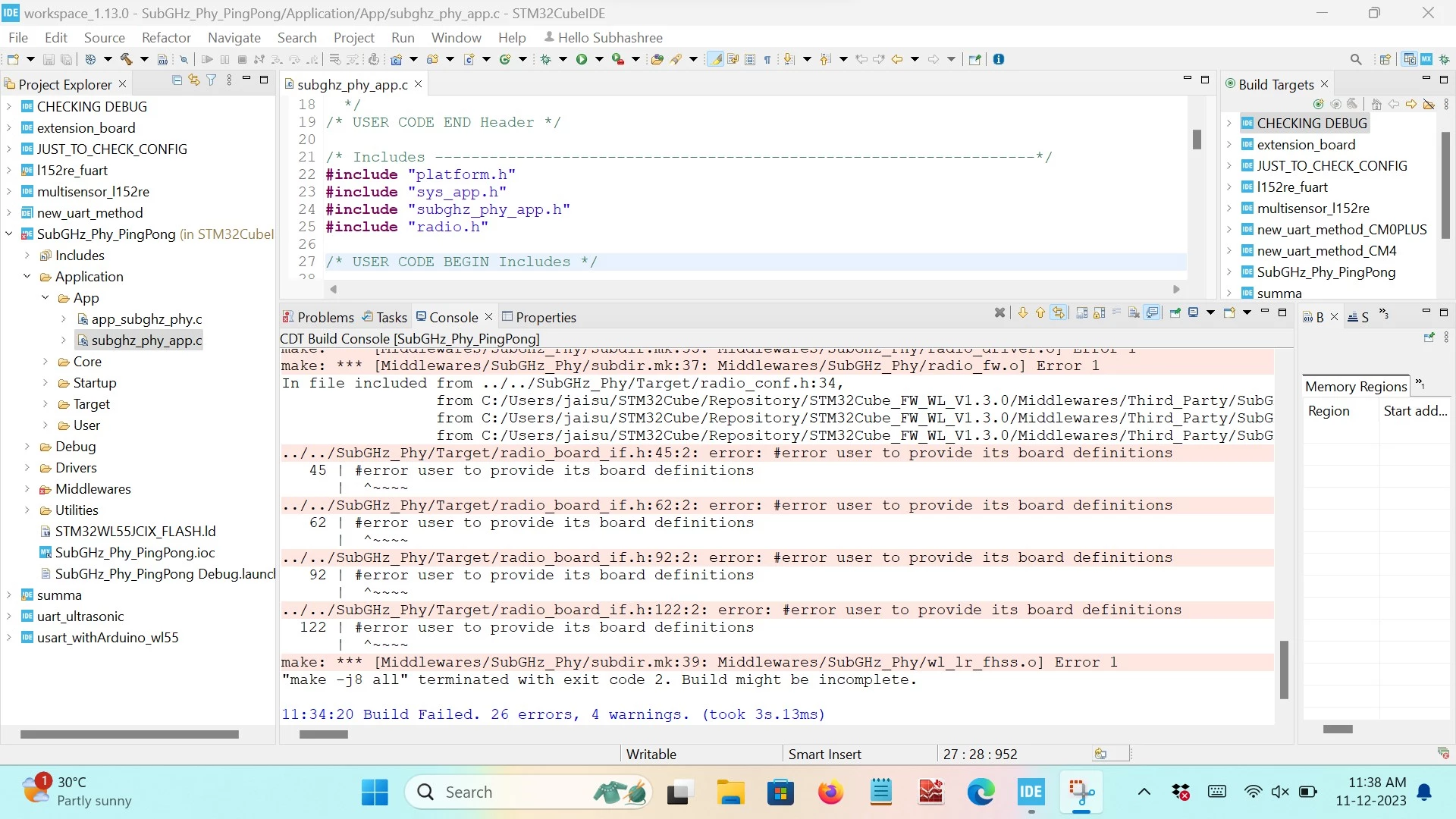The height and width of the screenshot is (819, 1456).
Task: Switch to the Properties tab
Action: coord(539,317)
